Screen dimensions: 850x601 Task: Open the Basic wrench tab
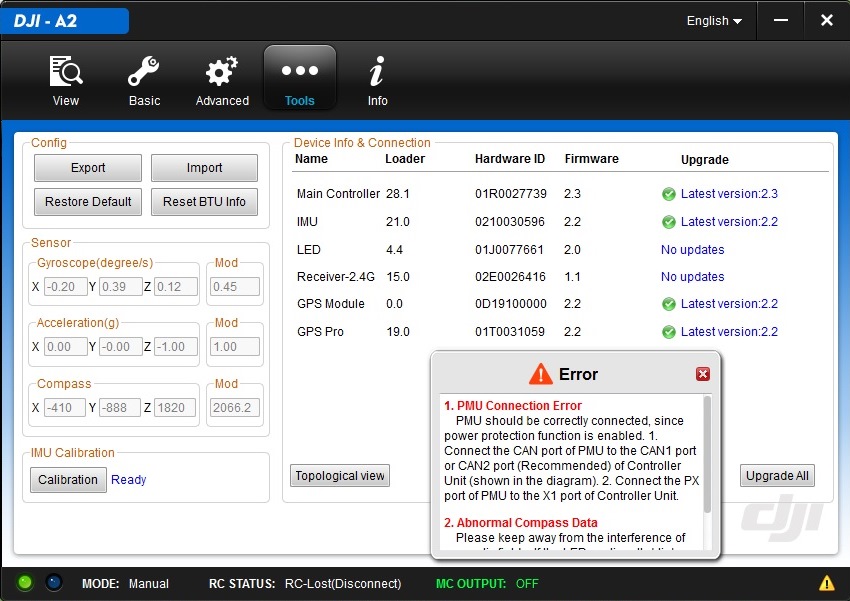144,80
